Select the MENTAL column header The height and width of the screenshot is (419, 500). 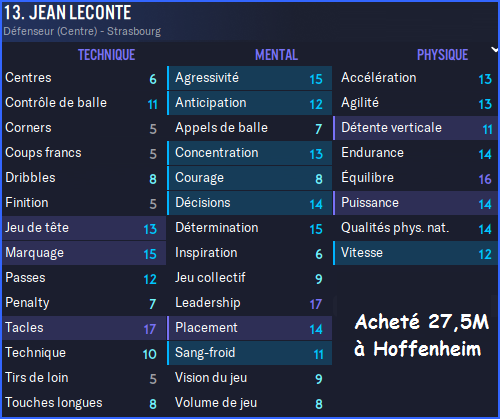[x=276, y=55]
